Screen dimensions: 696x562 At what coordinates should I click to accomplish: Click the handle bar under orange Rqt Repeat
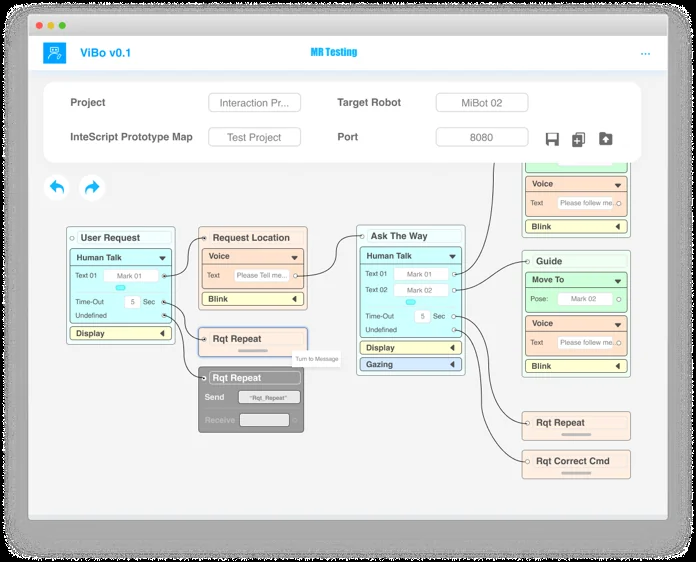252,351
